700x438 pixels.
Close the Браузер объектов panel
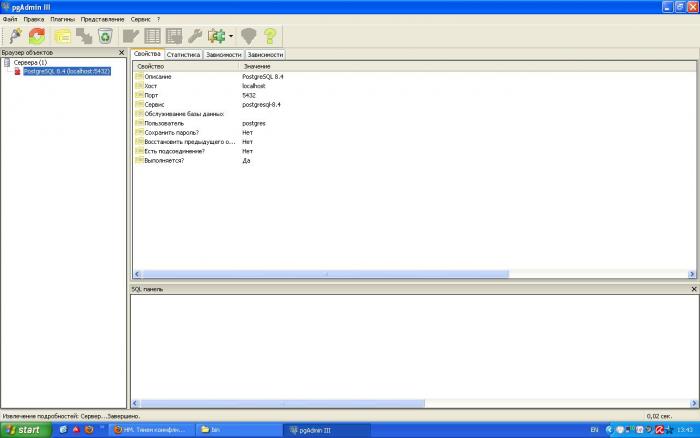pos(121,52)
